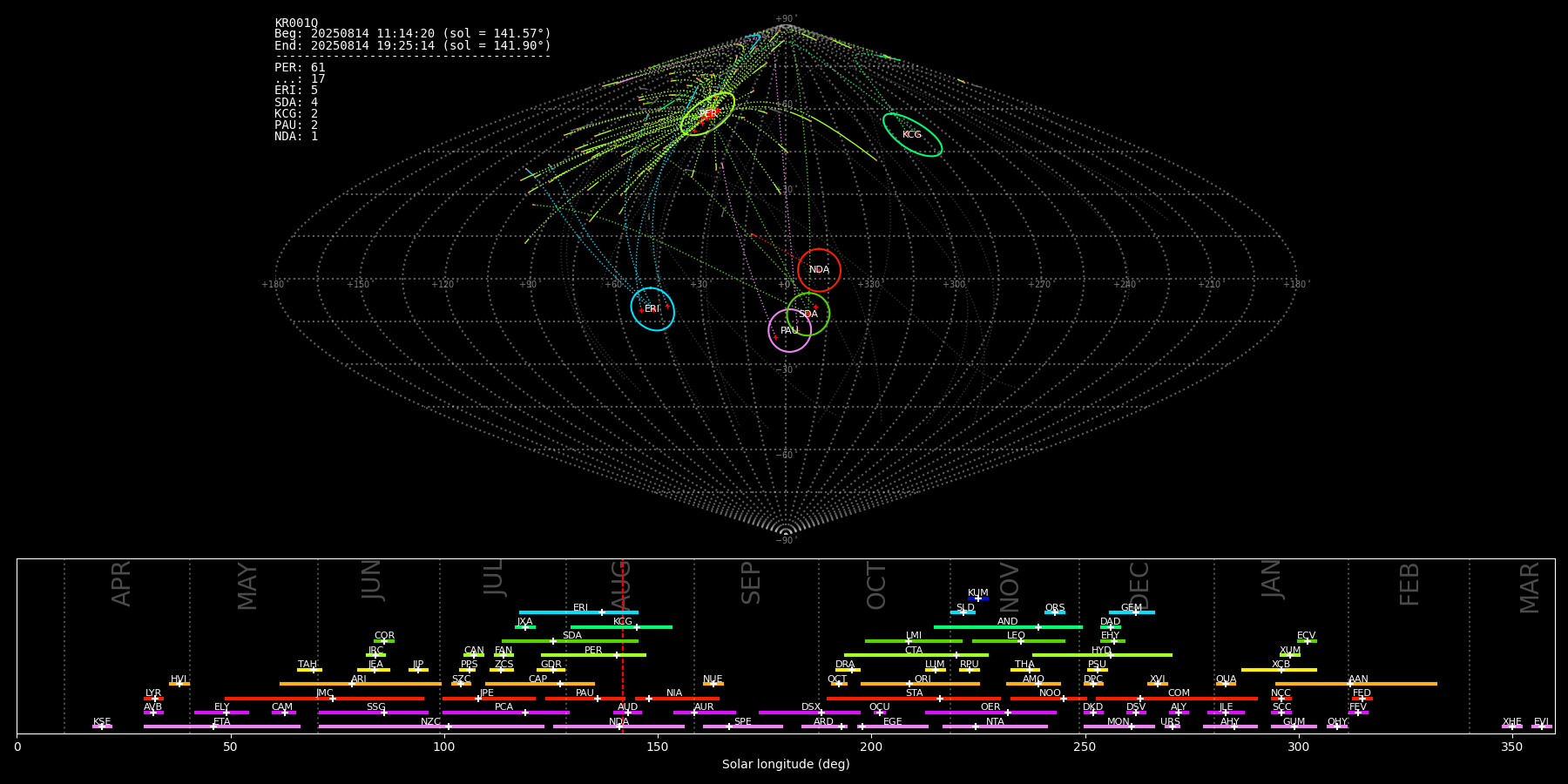Click the 'PAU: 2' legend entry
1568x784 pixels.
296,125
